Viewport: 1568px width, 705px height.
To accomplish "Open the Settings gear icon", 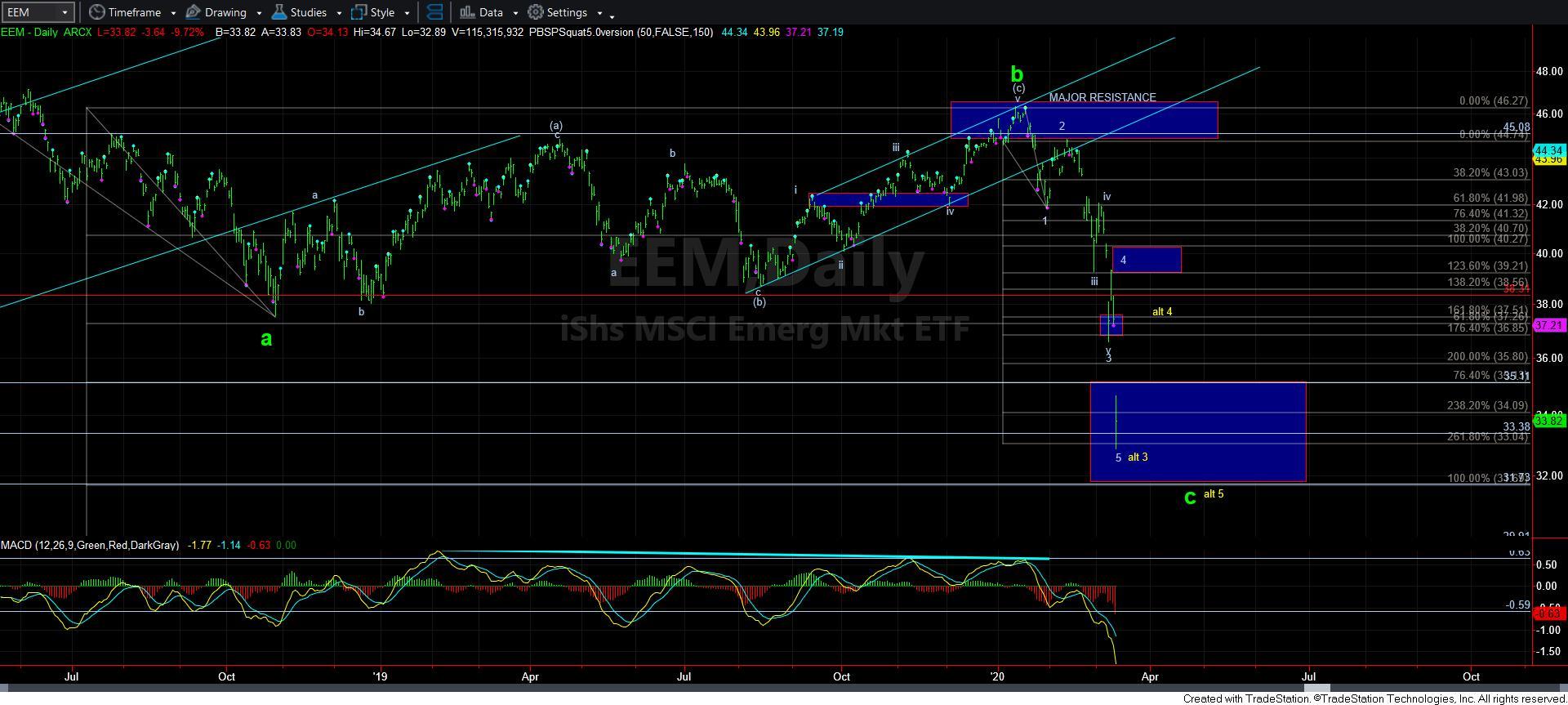I will pos(535,12).
